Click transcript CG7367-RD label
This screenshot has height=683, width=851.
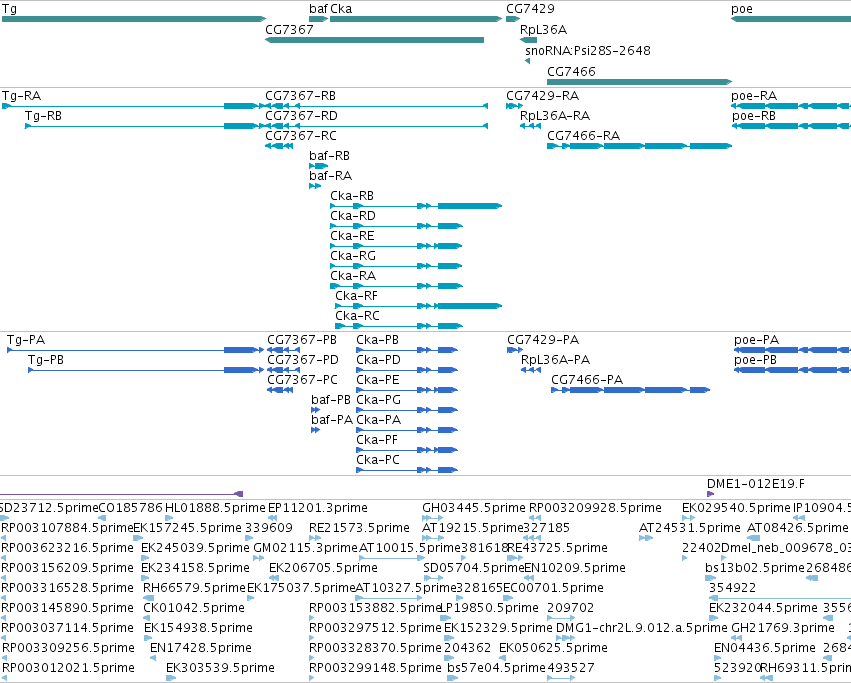coord(301,116)
